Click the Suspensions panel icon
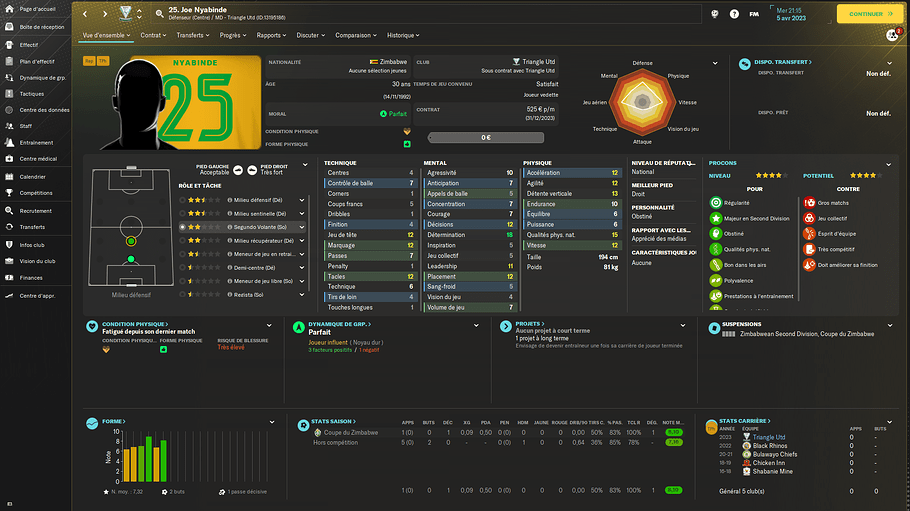This screenshot has height=511, width=910. point(714,329)
